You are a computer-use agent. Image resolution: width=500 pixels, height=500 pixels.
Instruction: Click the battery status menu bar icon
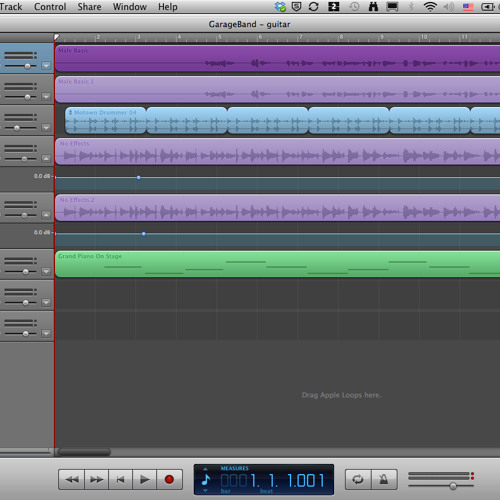point(488,7)
